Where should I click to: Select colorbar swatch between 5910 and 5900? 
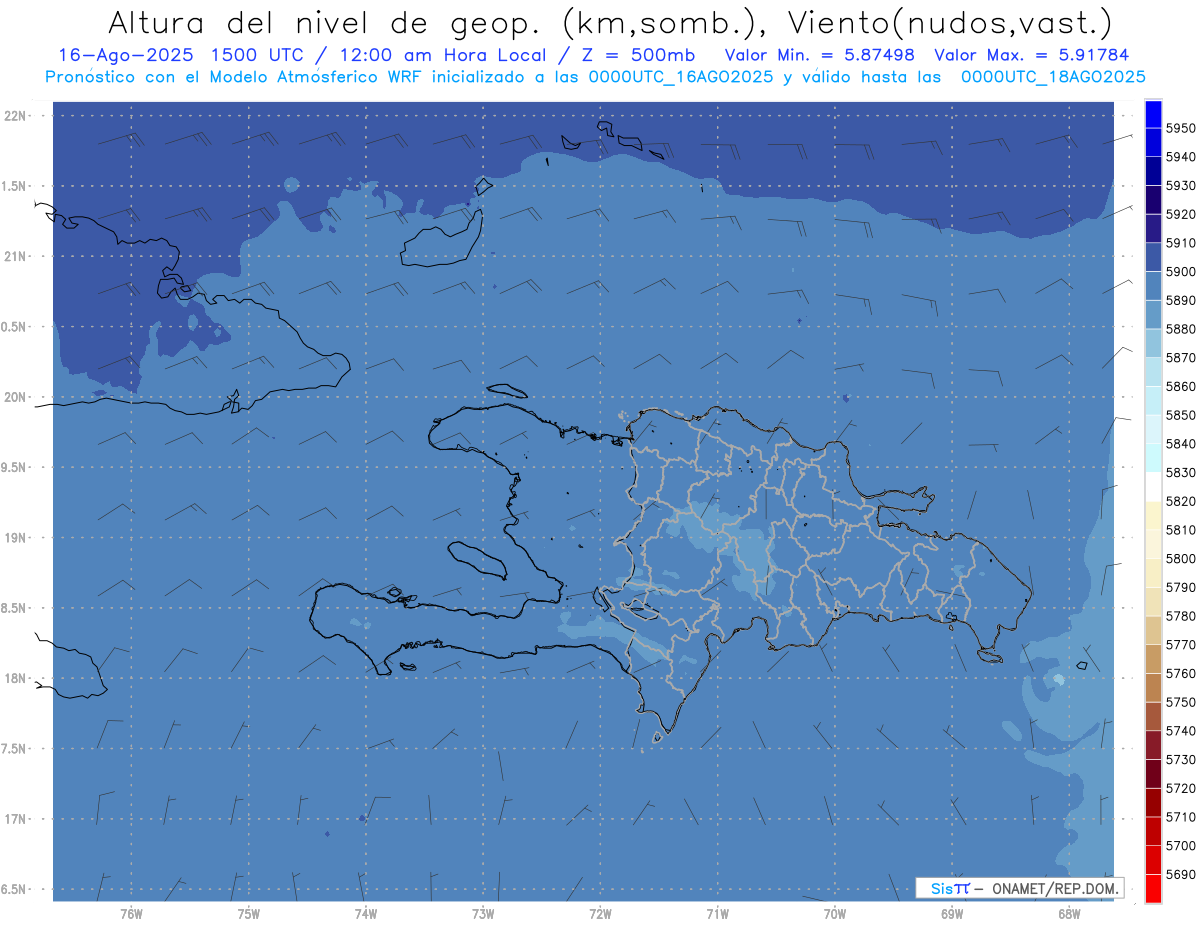(x=1153, y=257)
